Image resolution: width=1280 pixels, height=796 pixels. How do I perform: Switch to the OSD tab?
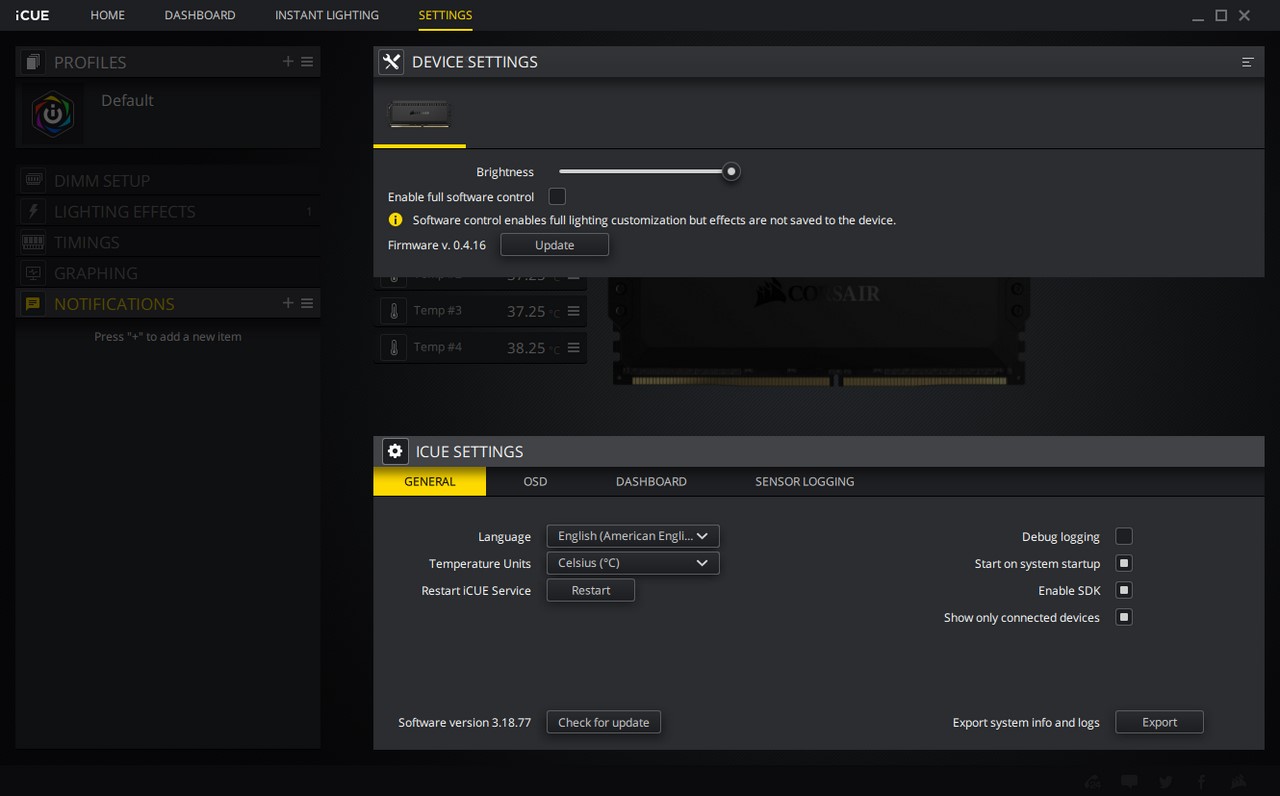pyautogui.click(x=535, y=481)
